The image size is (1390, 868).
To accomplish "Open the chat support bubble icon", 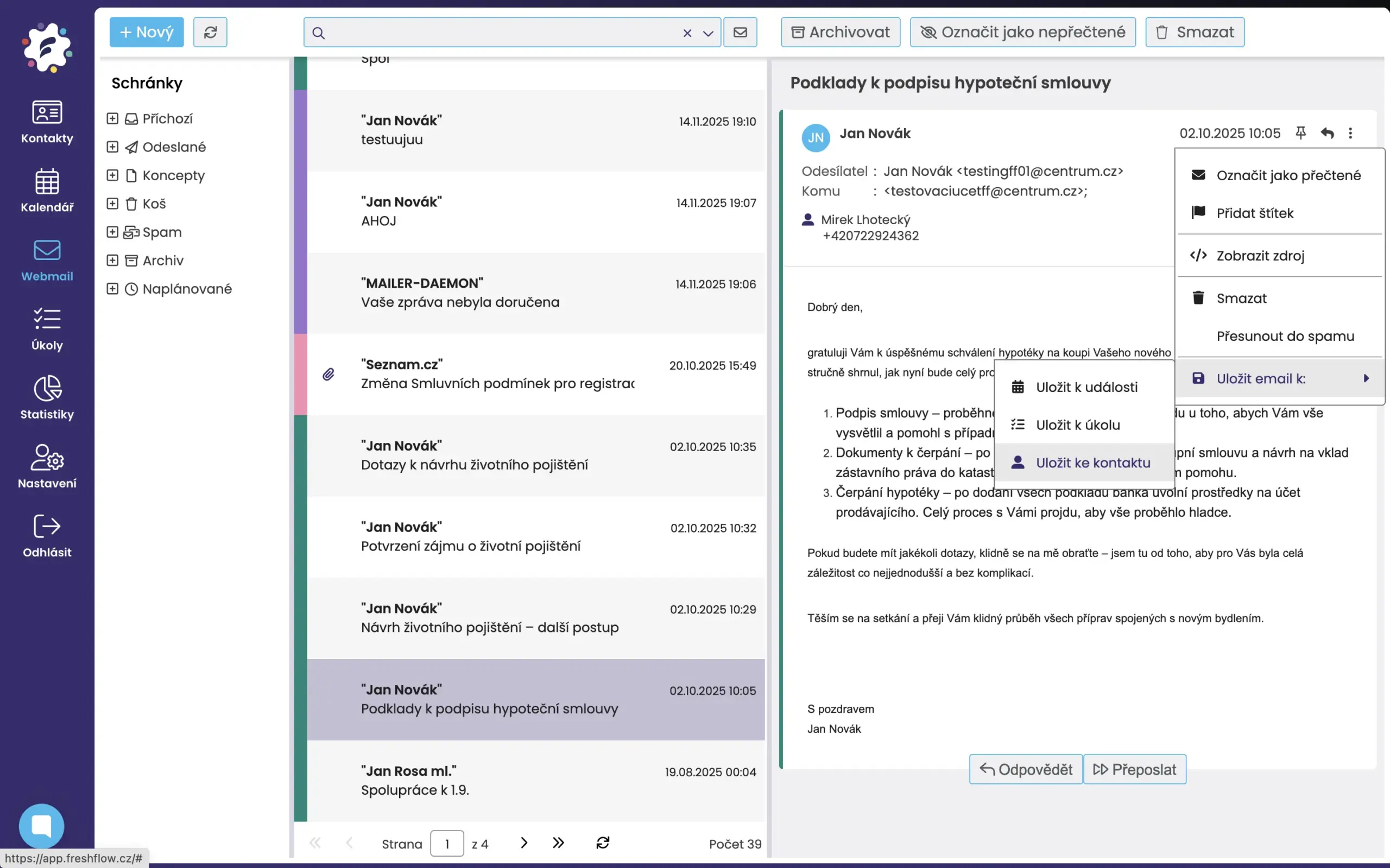I will pos(41,826).
